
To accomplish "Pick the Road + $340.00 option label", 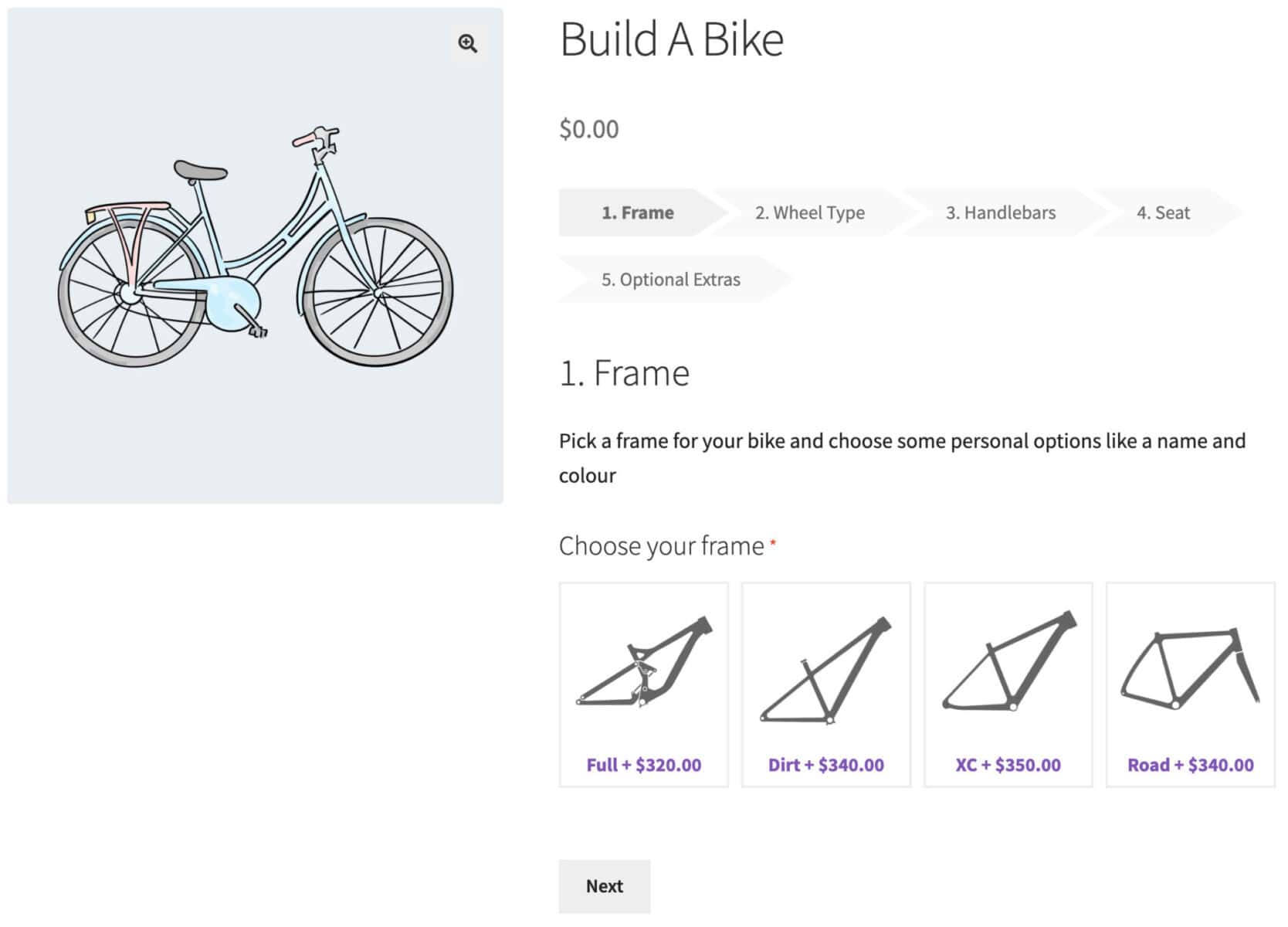I will point(1190,765).
